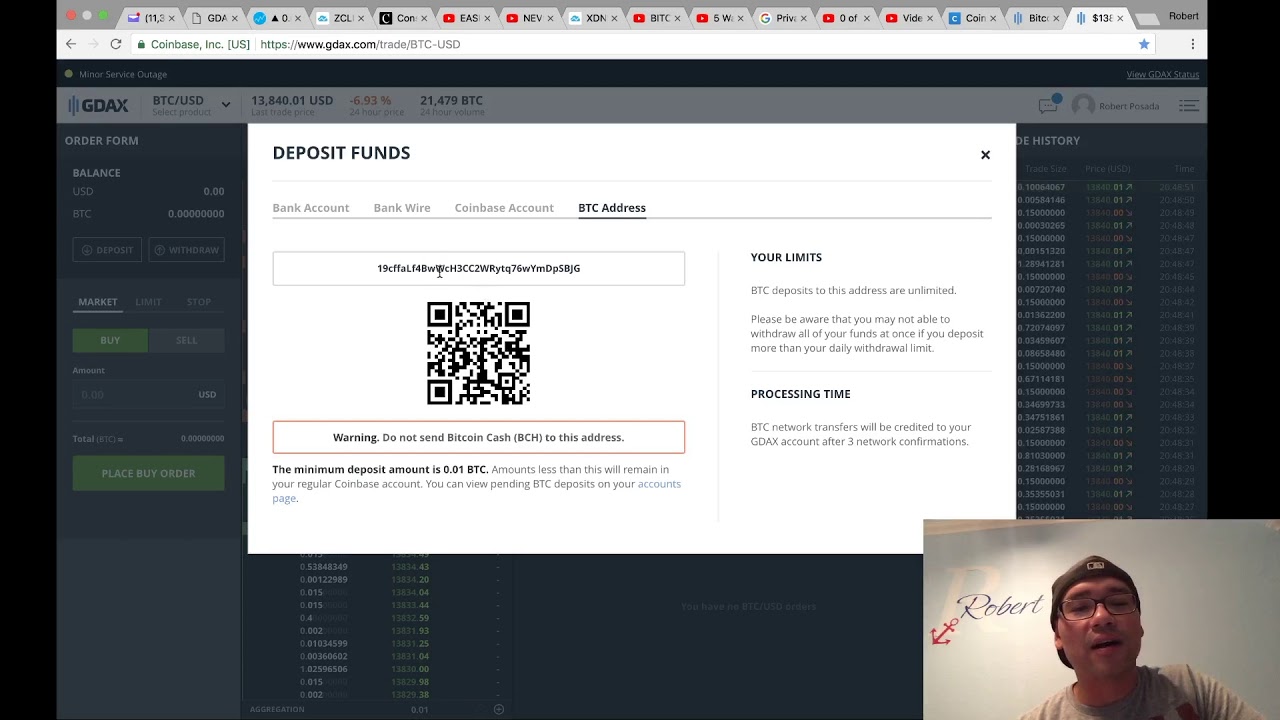This screenshot has width=1280, height=720.
Task: Open the GDAX hamburger menu
Action: (1188, 105)
